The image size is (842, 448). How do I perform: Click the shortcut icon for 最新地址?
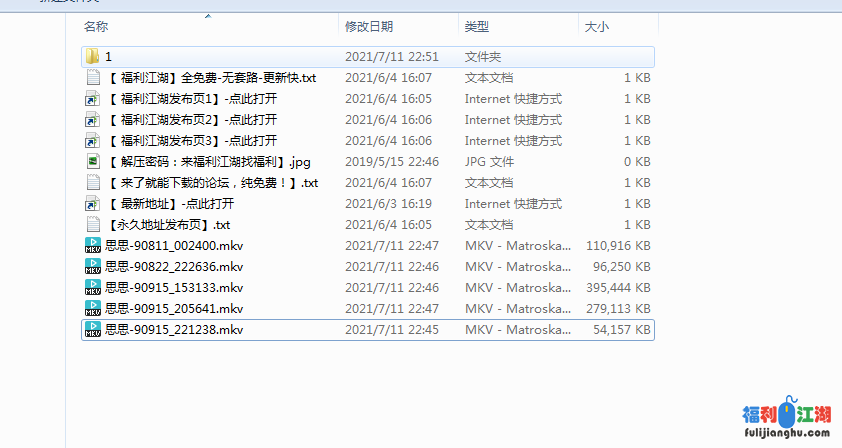click(92, 204)
